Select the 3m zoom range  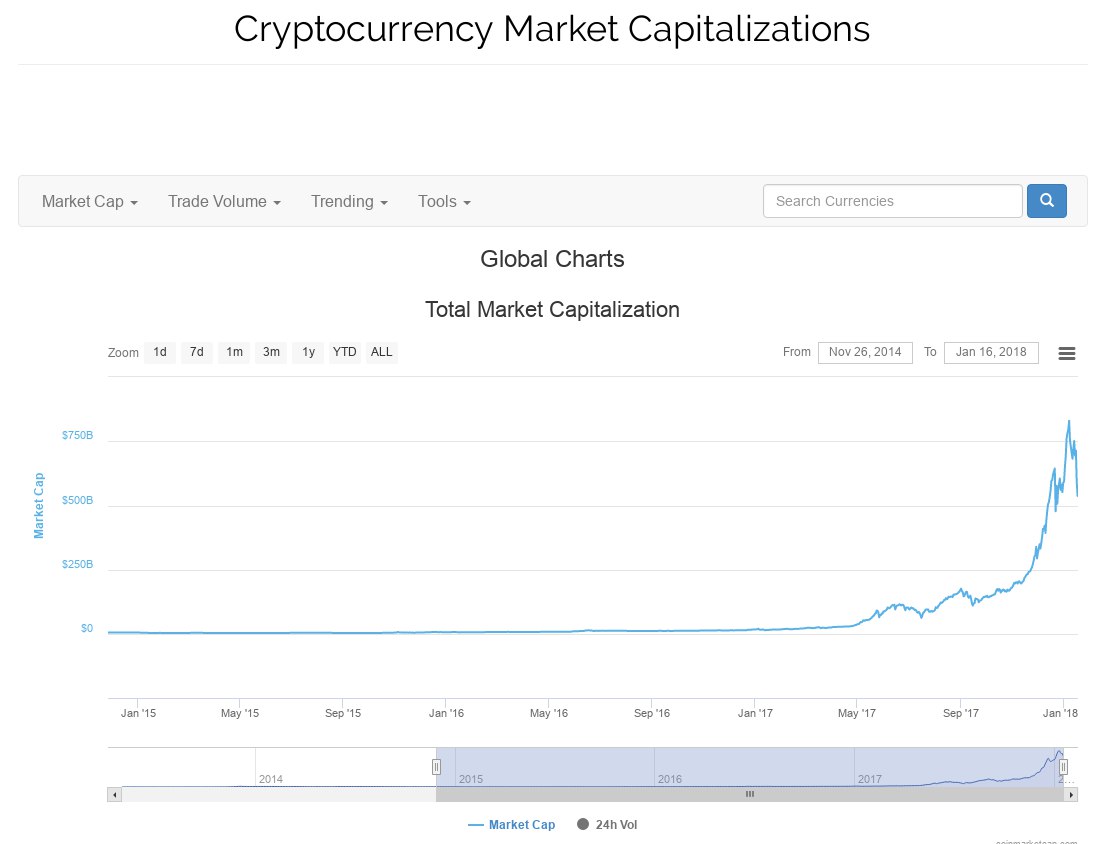coord(271,352)
